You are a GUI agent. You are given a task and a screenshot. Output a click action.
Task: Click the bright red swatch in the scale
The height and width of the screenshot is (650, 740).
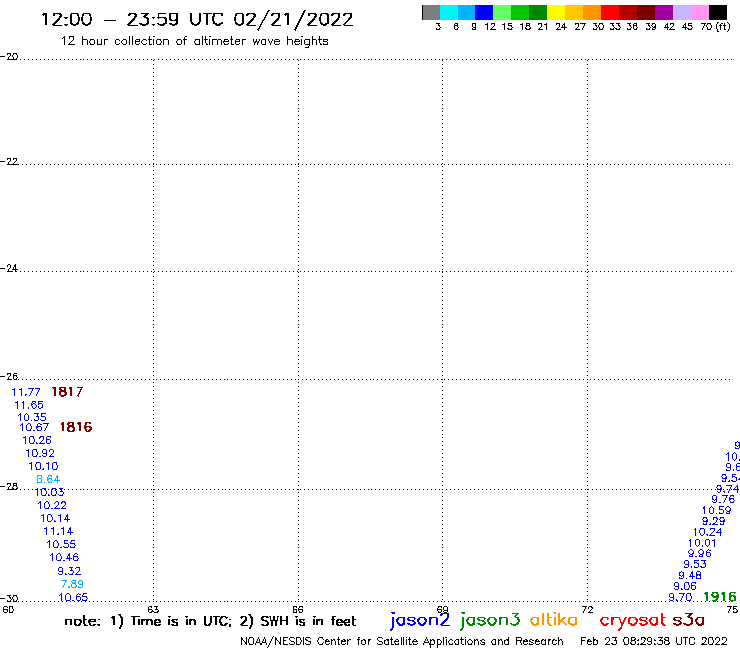(610, 12)
